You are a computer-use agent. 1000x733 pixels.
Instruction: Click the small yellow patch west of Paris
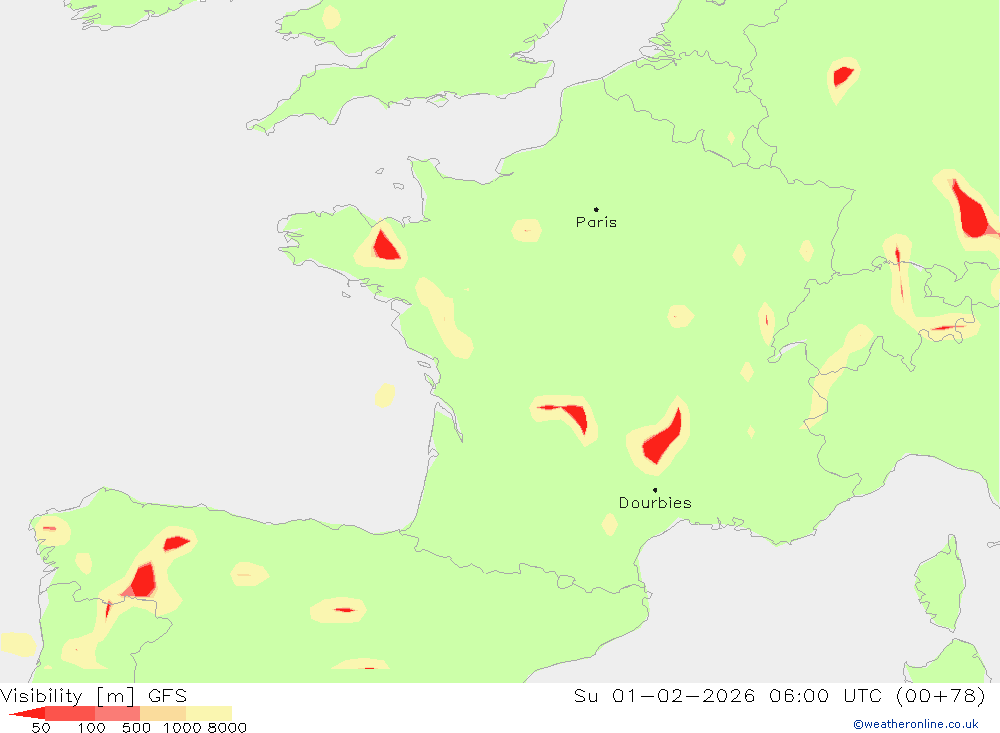point(527,230)
